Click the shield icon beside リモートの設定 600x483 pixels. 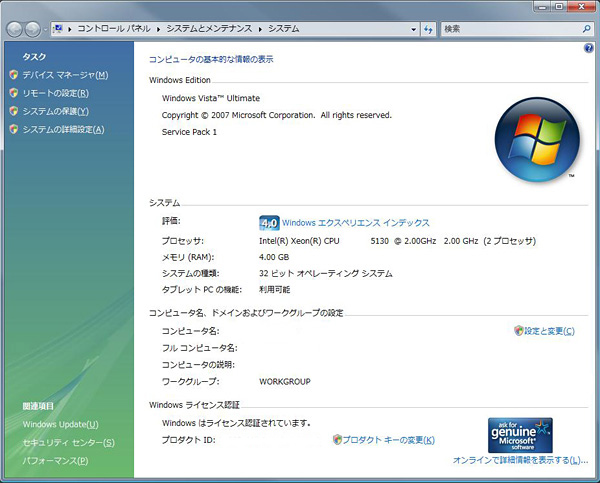pyautogui.click(x=14, y=93)
